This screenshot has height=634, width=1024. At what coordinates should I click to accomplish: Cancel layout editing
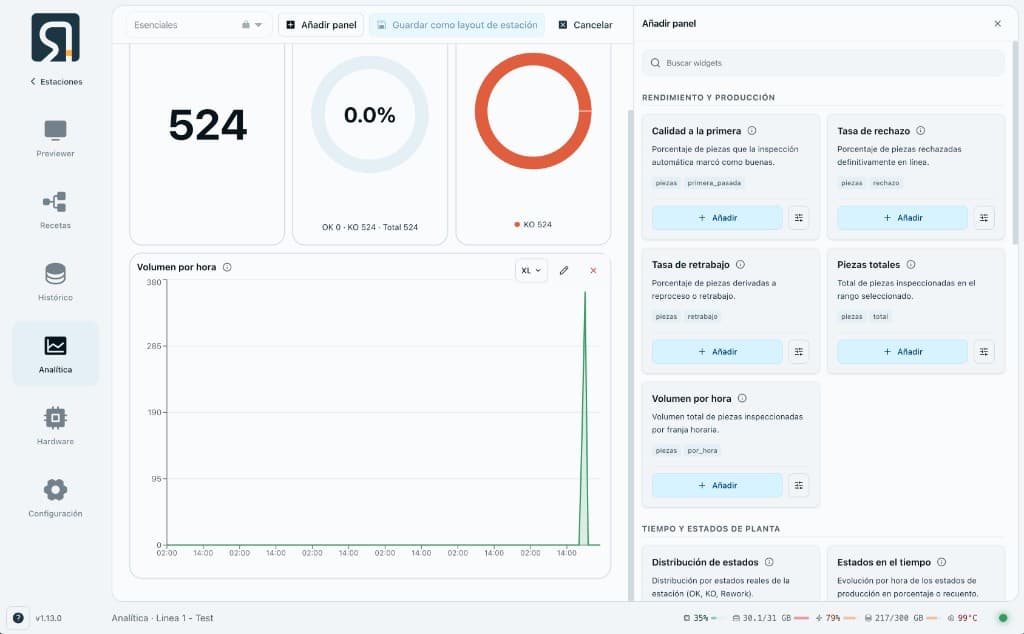point(585,25)
